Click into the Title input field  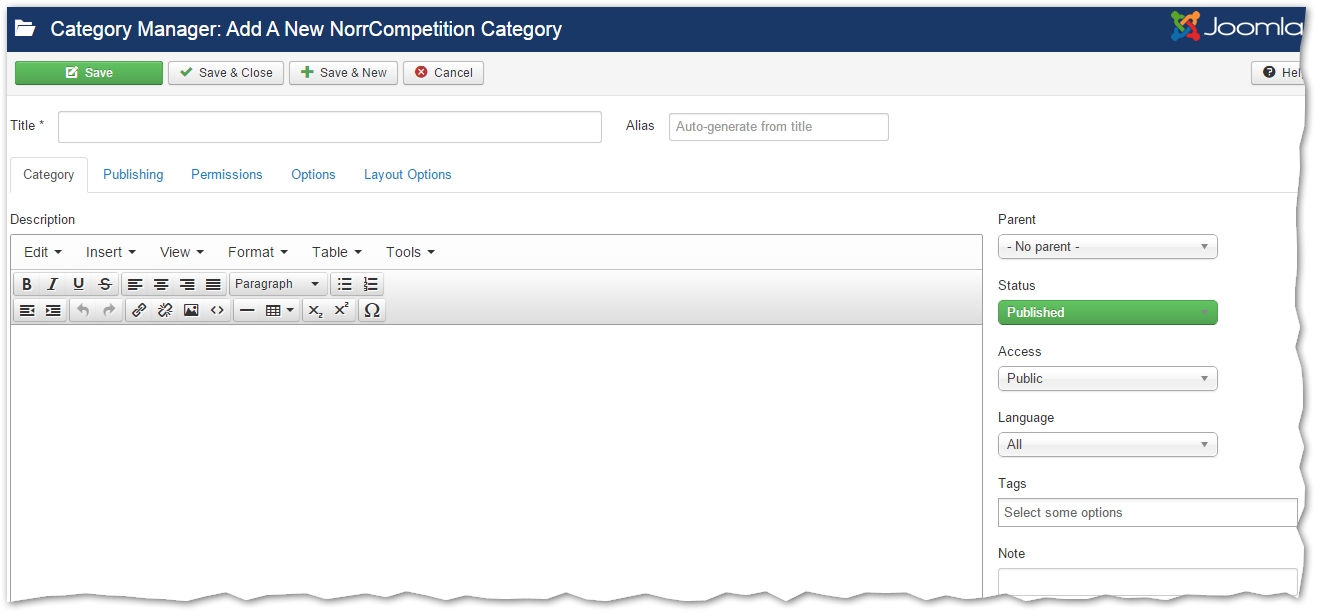coord(330,127)
